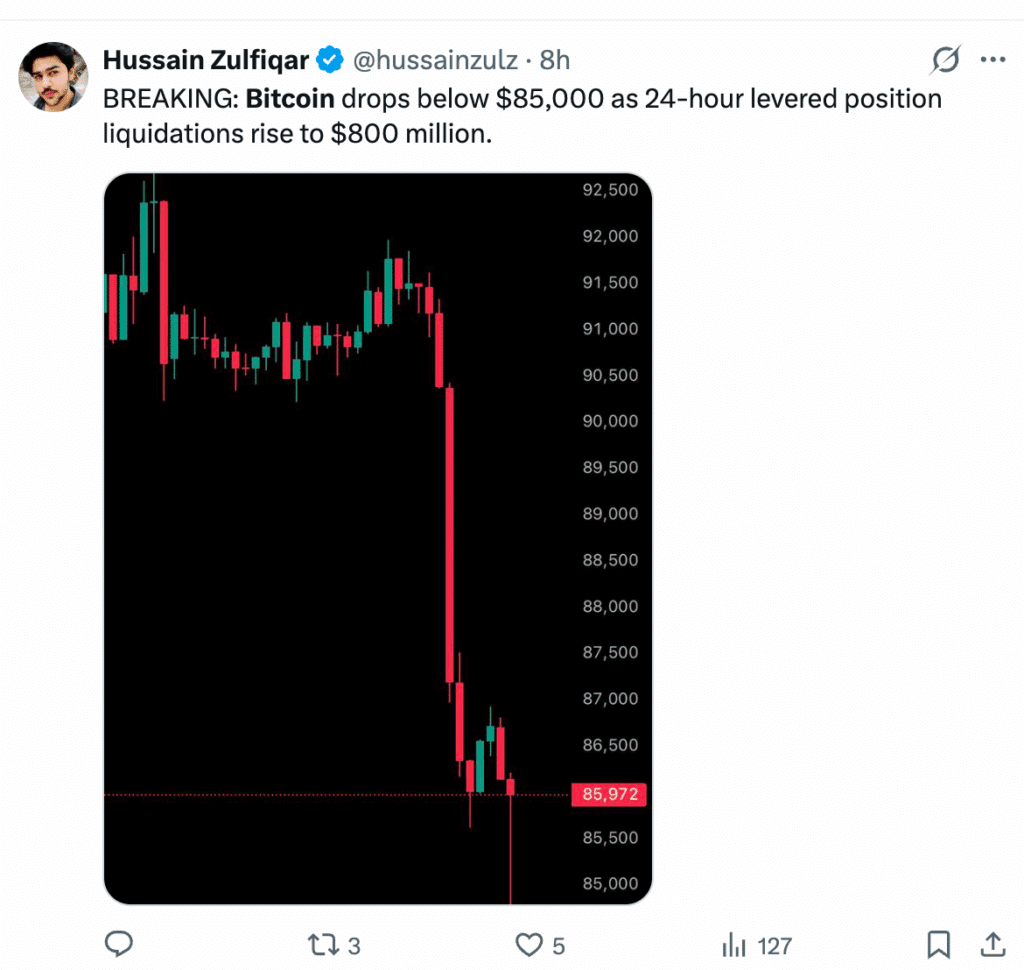
Task: Open post analytics via the views icon
Action: point(736,943)
